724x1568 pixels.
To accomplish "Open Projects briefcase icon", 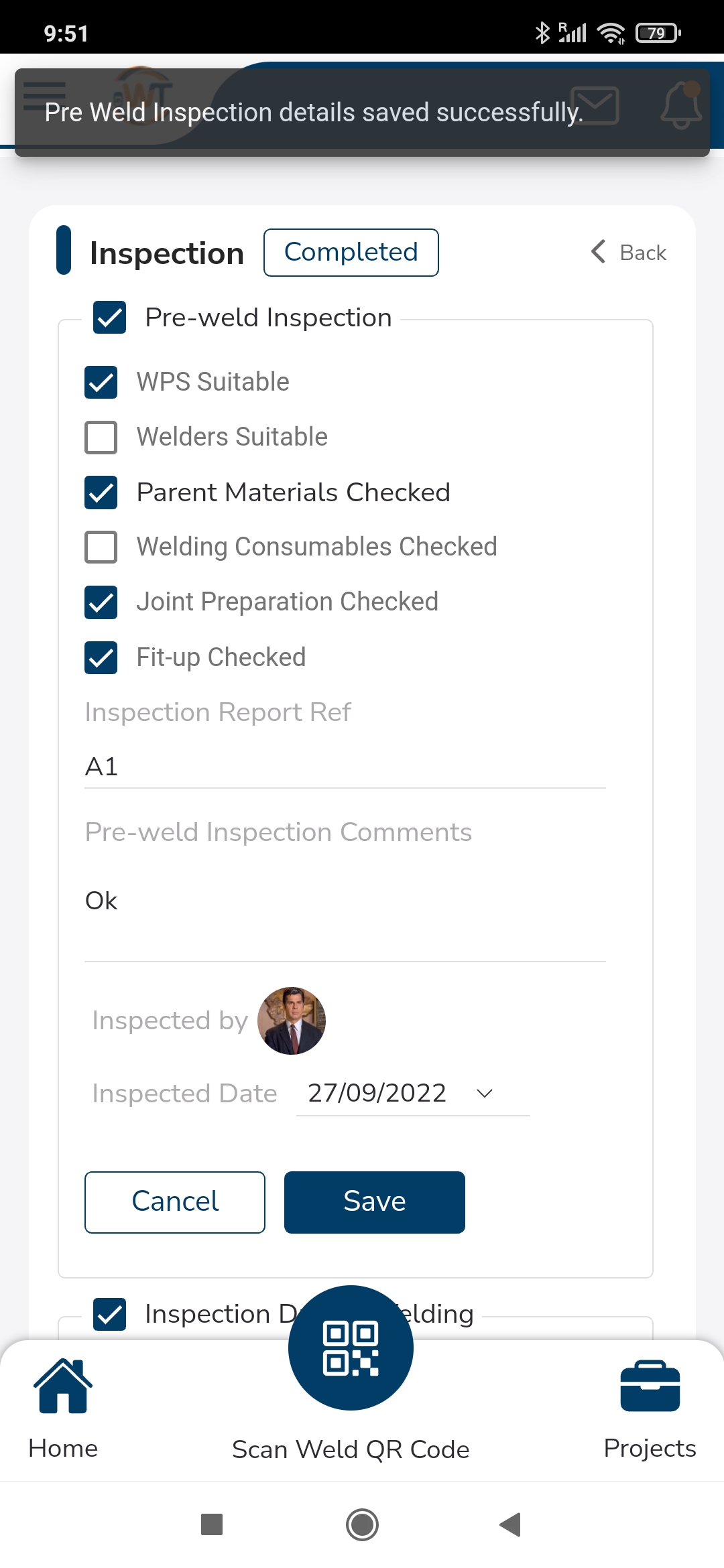I will [650, 1386].
